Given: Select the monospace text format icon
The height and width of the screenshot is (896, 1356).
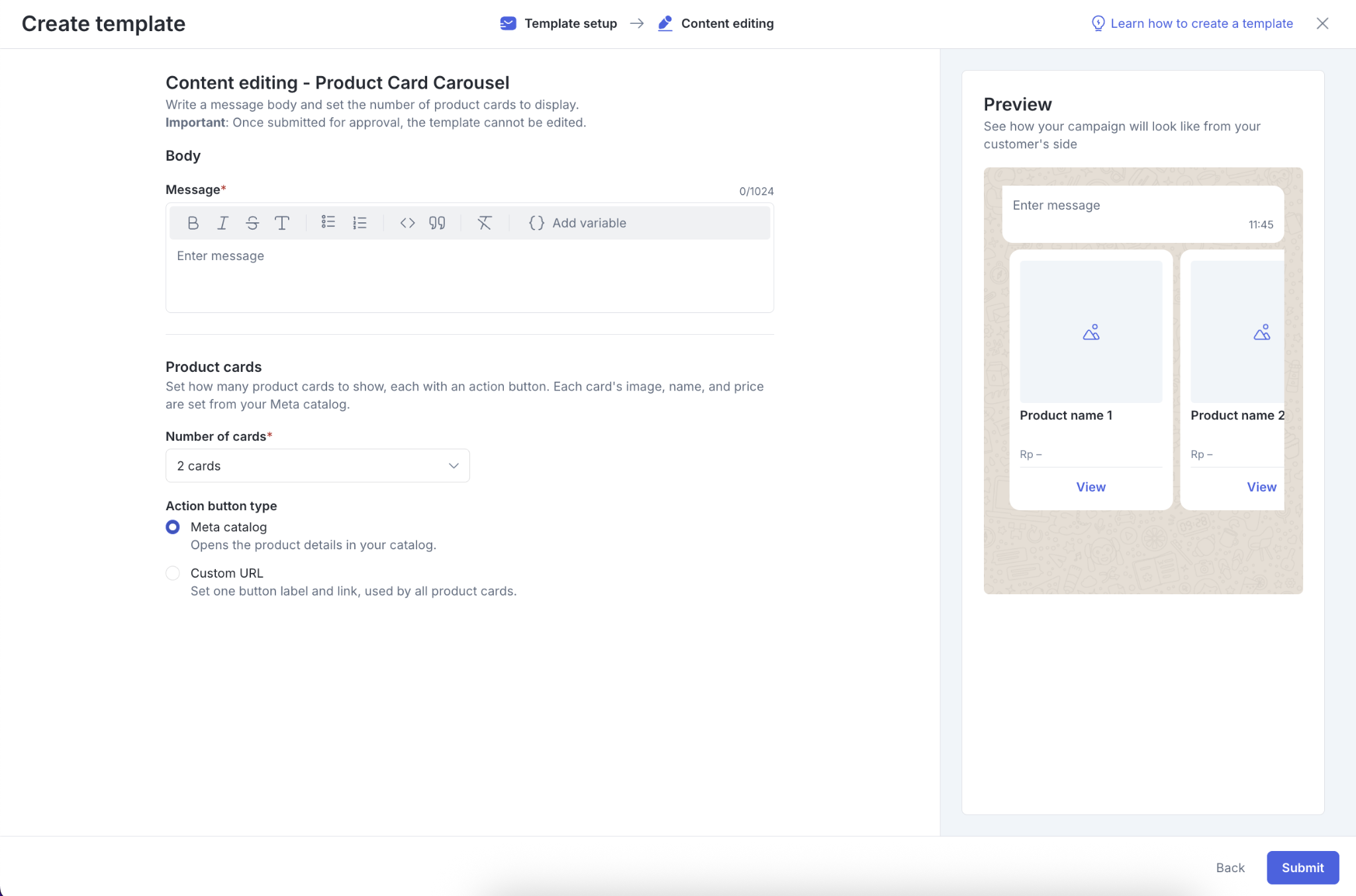Looking at the screenshot, I should click(282, 223).
